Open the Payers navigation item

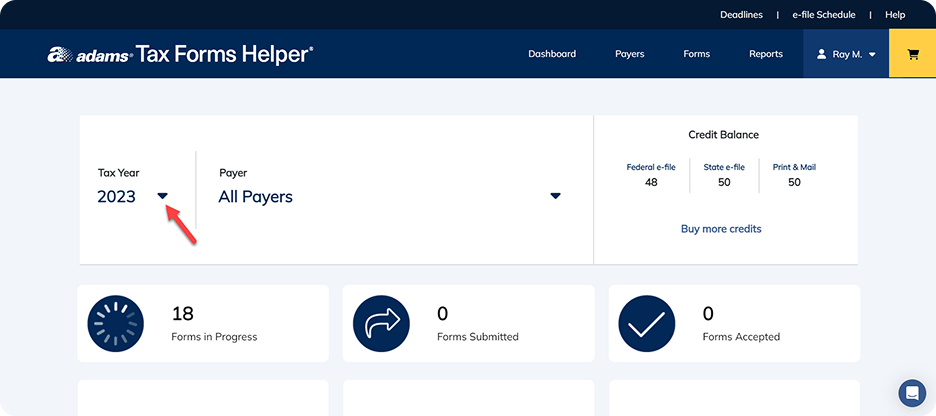pos(630,54)
